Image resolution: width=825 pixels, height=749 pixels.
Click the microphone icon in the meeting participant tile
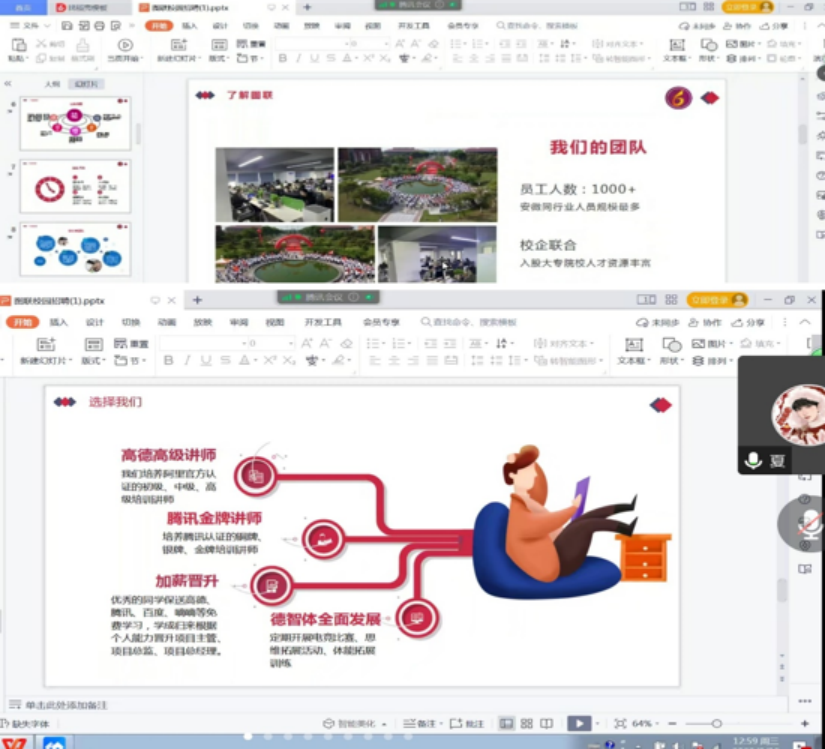(x=753, y=460)
